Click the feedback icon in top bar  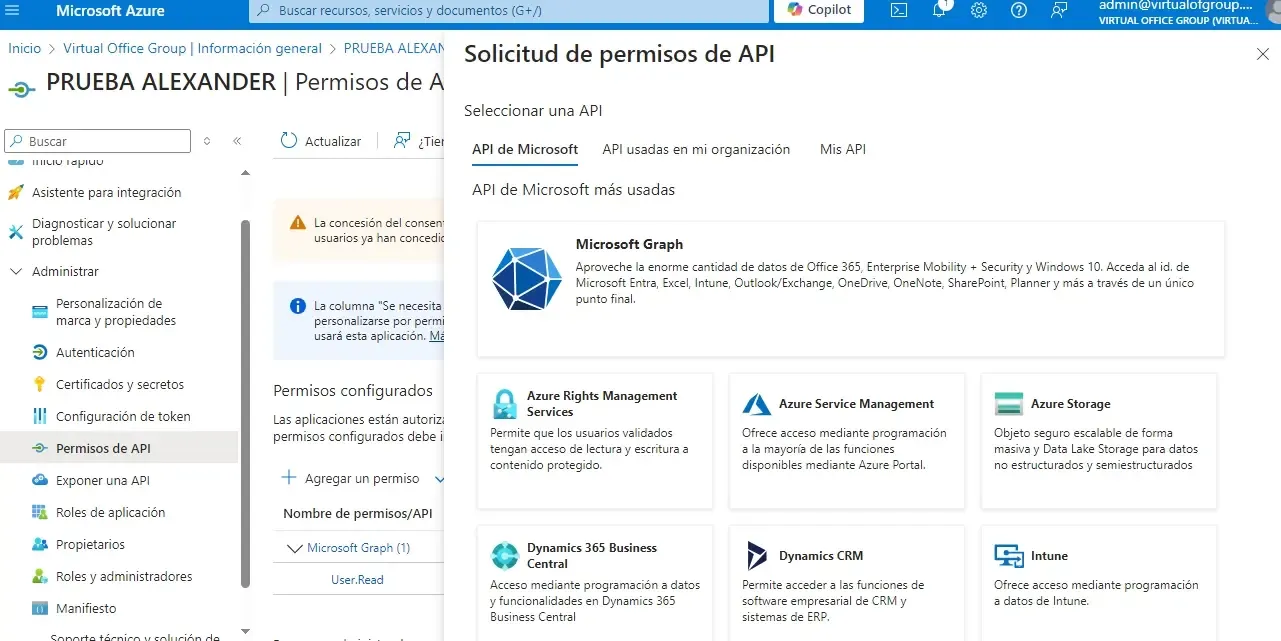coord(1059,10)
